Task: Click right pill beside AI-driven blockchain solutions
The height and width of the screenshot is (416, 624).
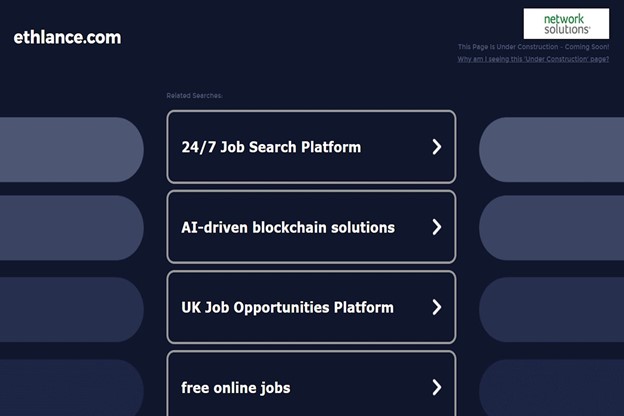Action: [x=552, y=228]
